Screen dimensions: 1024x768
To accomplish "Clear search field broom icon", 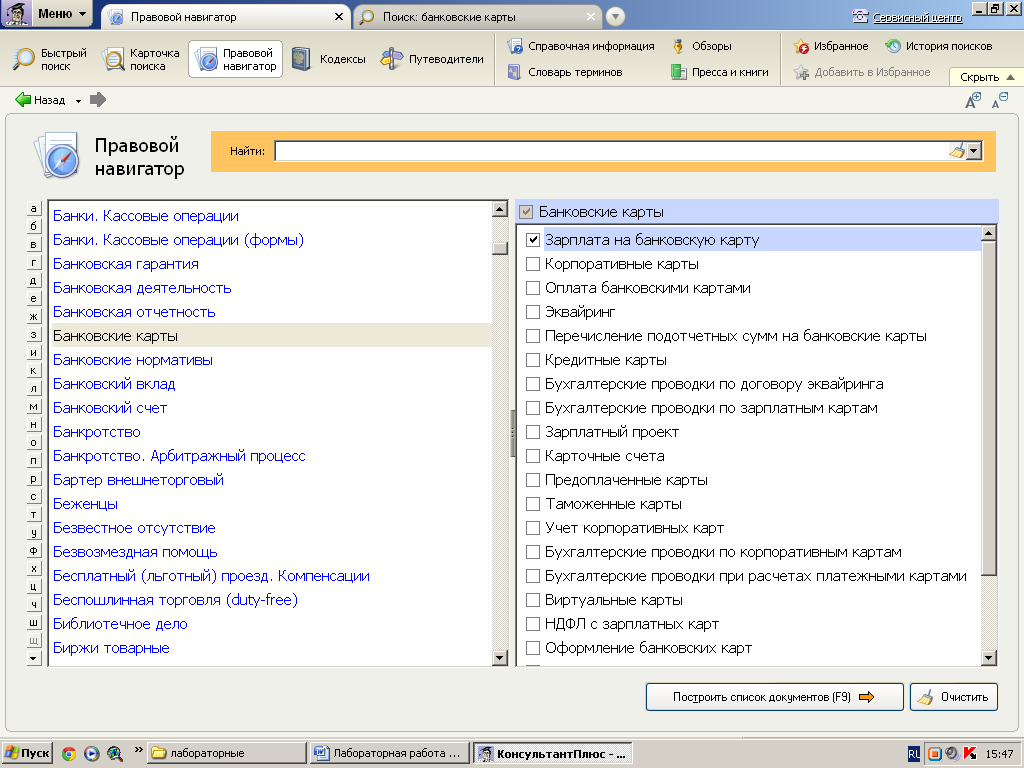I will click(x=957, y=151).
